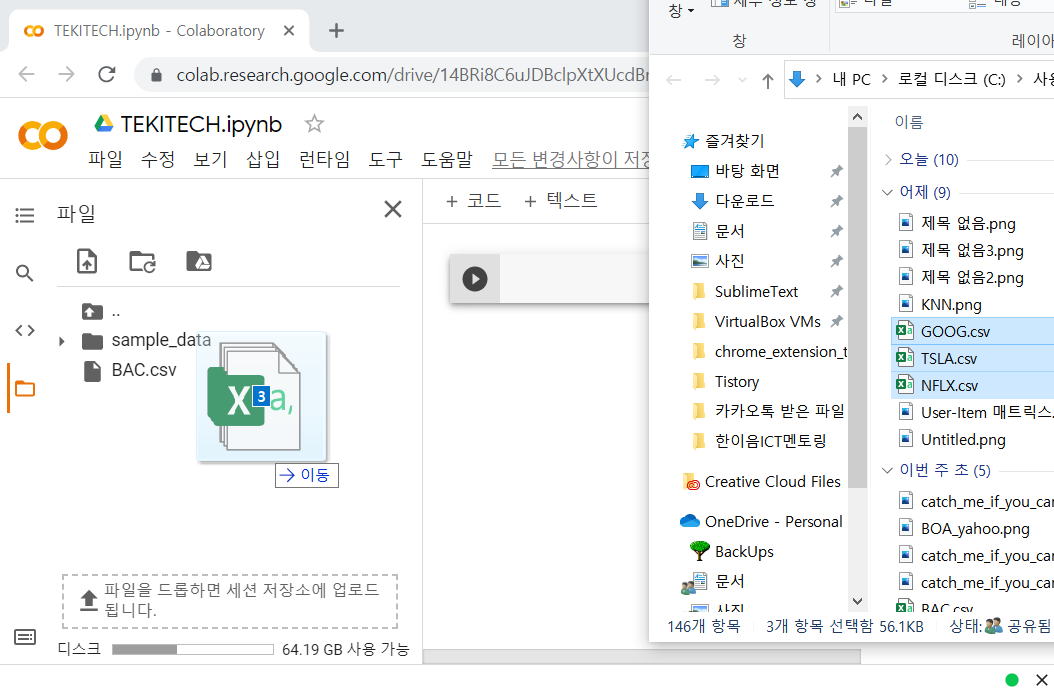Click 로컬 디스크 (C:) breadcrumb
This screenshot has width=1054, height=691.
tap(952, 79)
